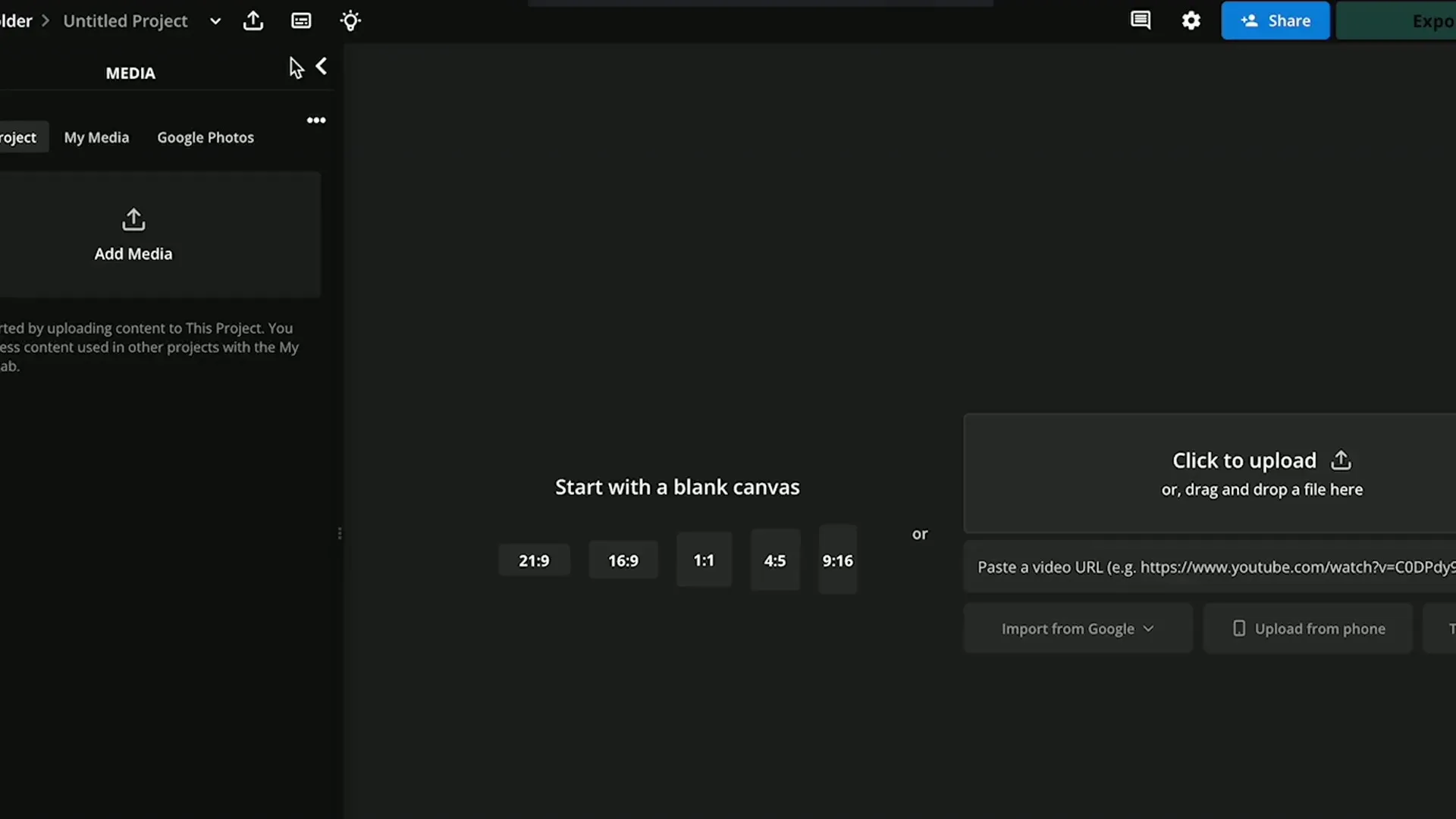1456x819 pixels.
Task: Choose 1:1 blank canvas ratio
Action: coord(704,560)
